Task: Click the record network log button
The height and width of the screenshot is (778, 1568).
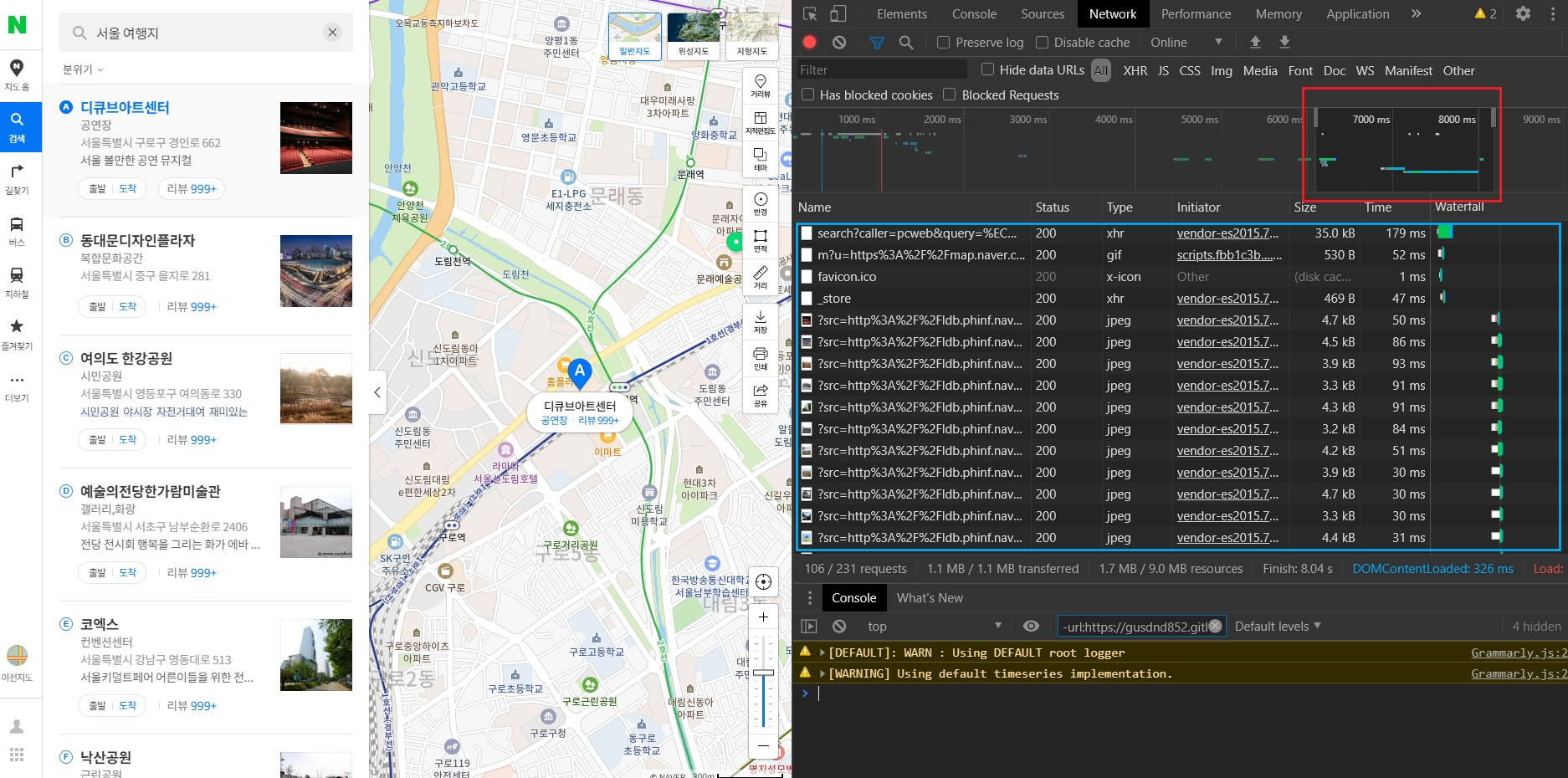Action: tap(809, 42)
